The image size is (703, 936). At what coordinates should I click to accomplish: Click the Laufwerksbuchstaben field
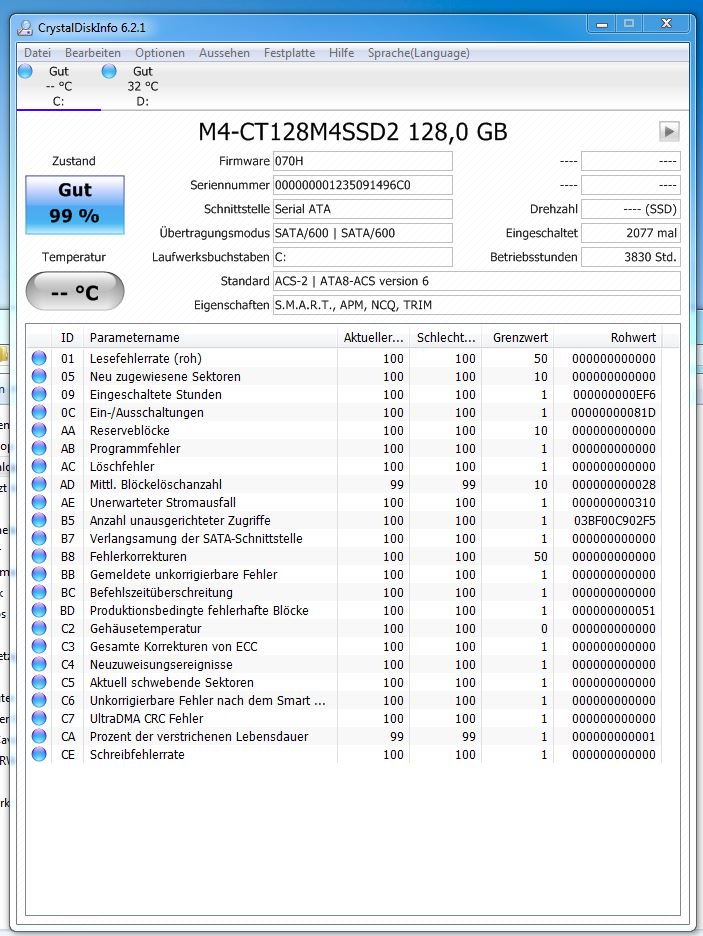pyautogui.click(x=363, y=257)
